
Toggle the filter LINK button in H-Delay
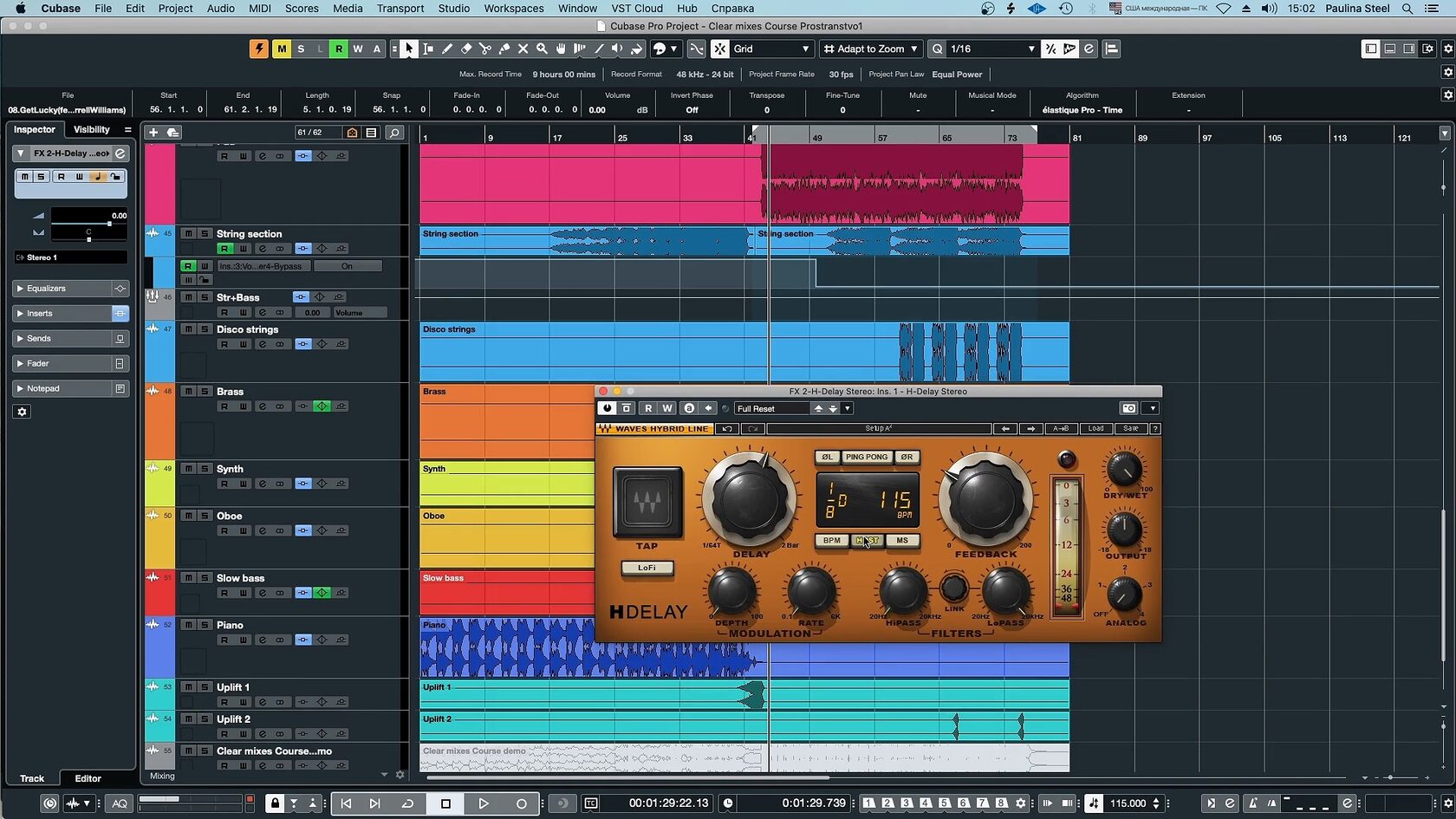pos(954,588)
